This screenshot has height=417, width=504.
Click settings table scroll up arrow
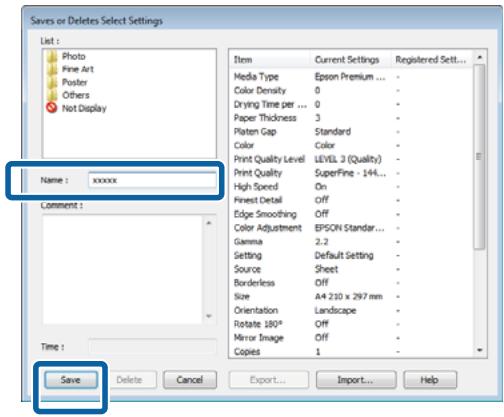click(479, 57)
